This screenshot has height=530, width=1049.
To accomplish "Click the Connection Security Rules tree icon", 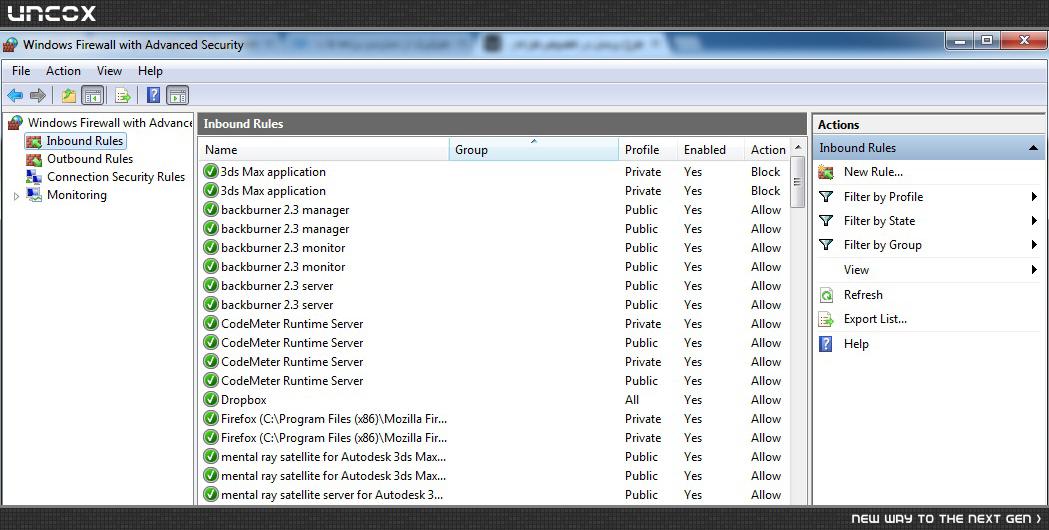I will [x=33, y=177].
